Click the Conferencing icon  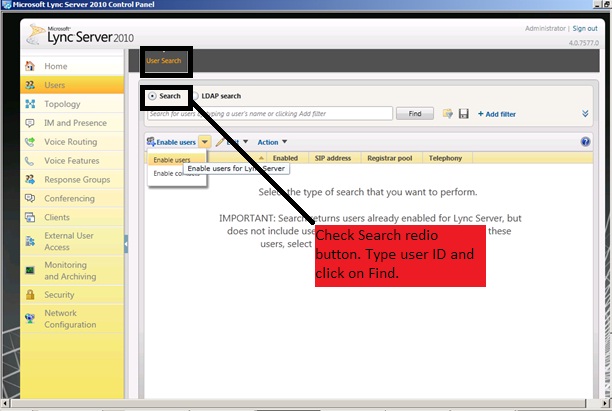(30, 198)
